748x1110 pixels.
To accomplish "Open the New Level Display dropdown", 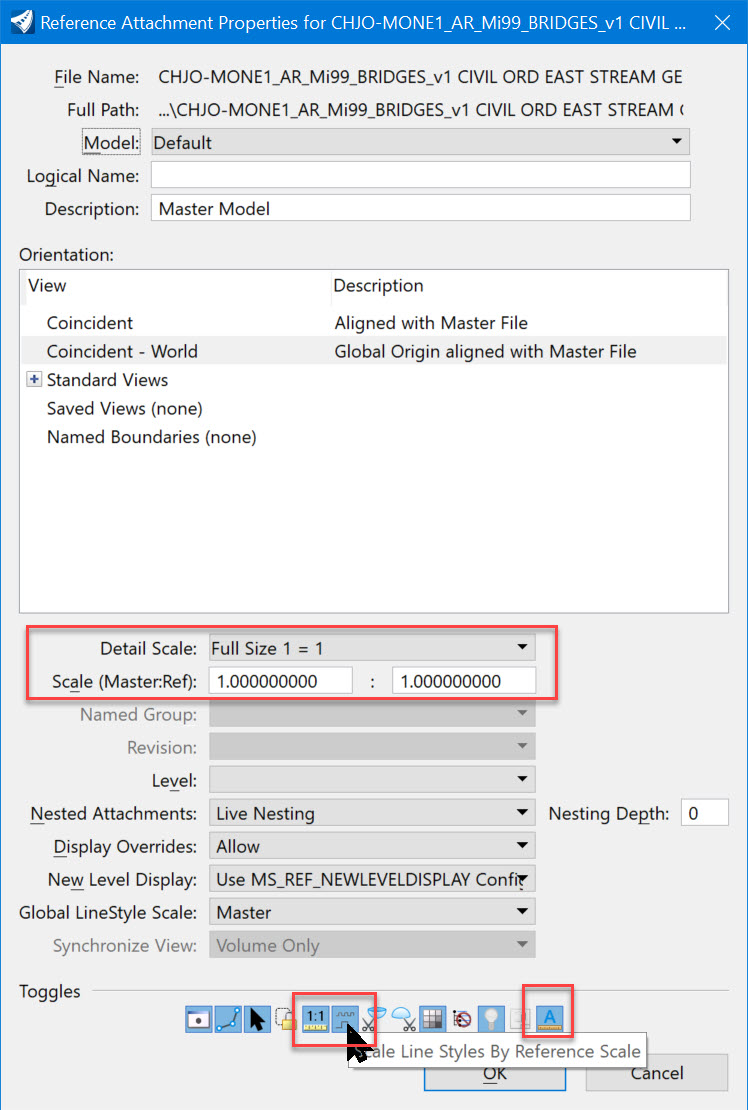I will tap(372, 879).
